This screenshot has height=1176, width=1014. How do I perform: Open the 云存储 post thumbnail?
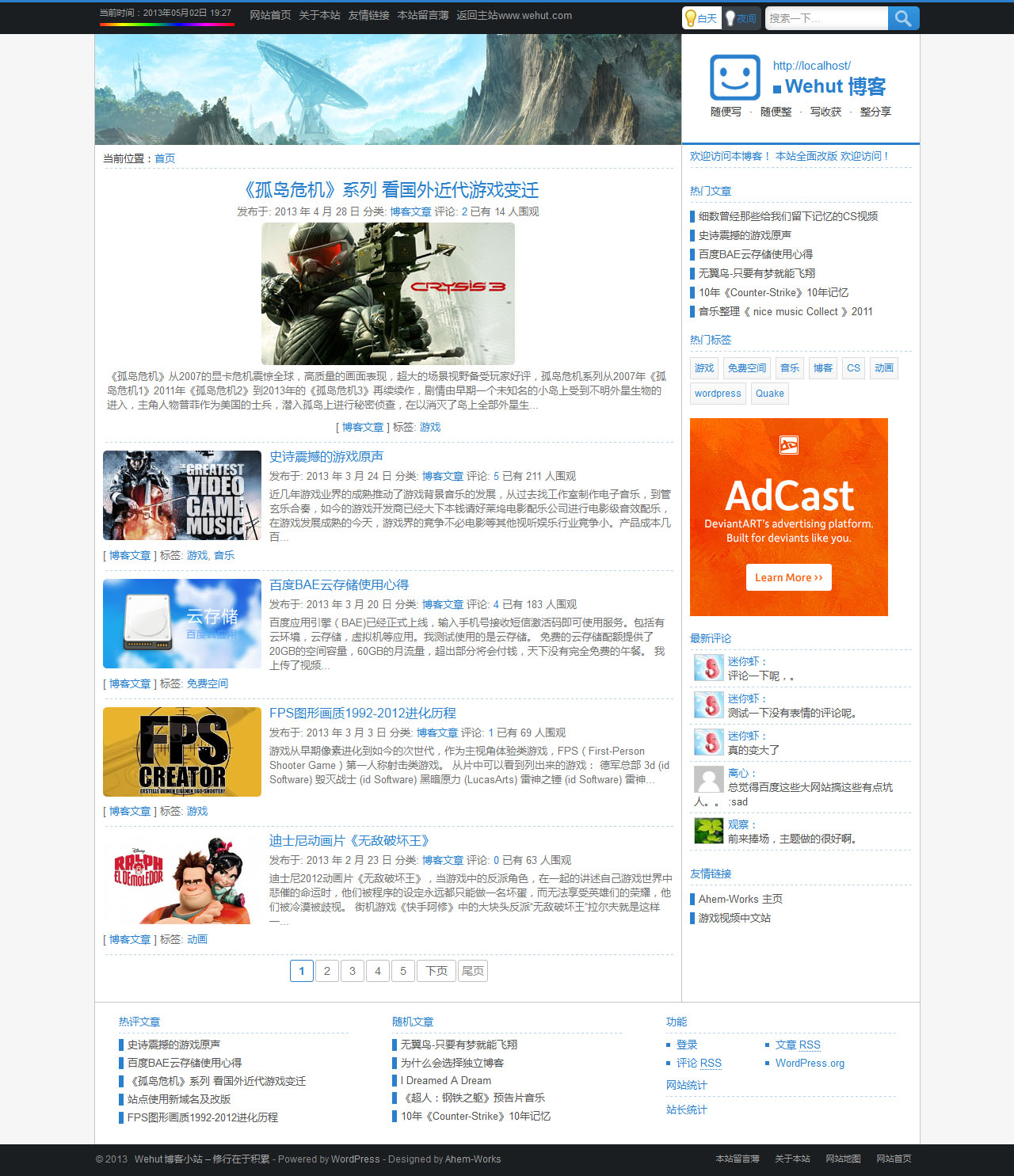(x=182, y=623)
